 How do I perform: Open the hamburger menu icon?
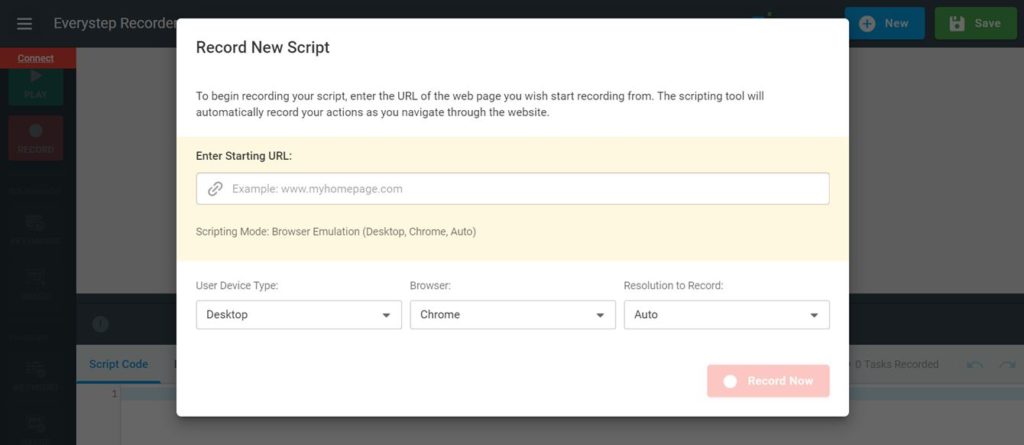[24, 23]
